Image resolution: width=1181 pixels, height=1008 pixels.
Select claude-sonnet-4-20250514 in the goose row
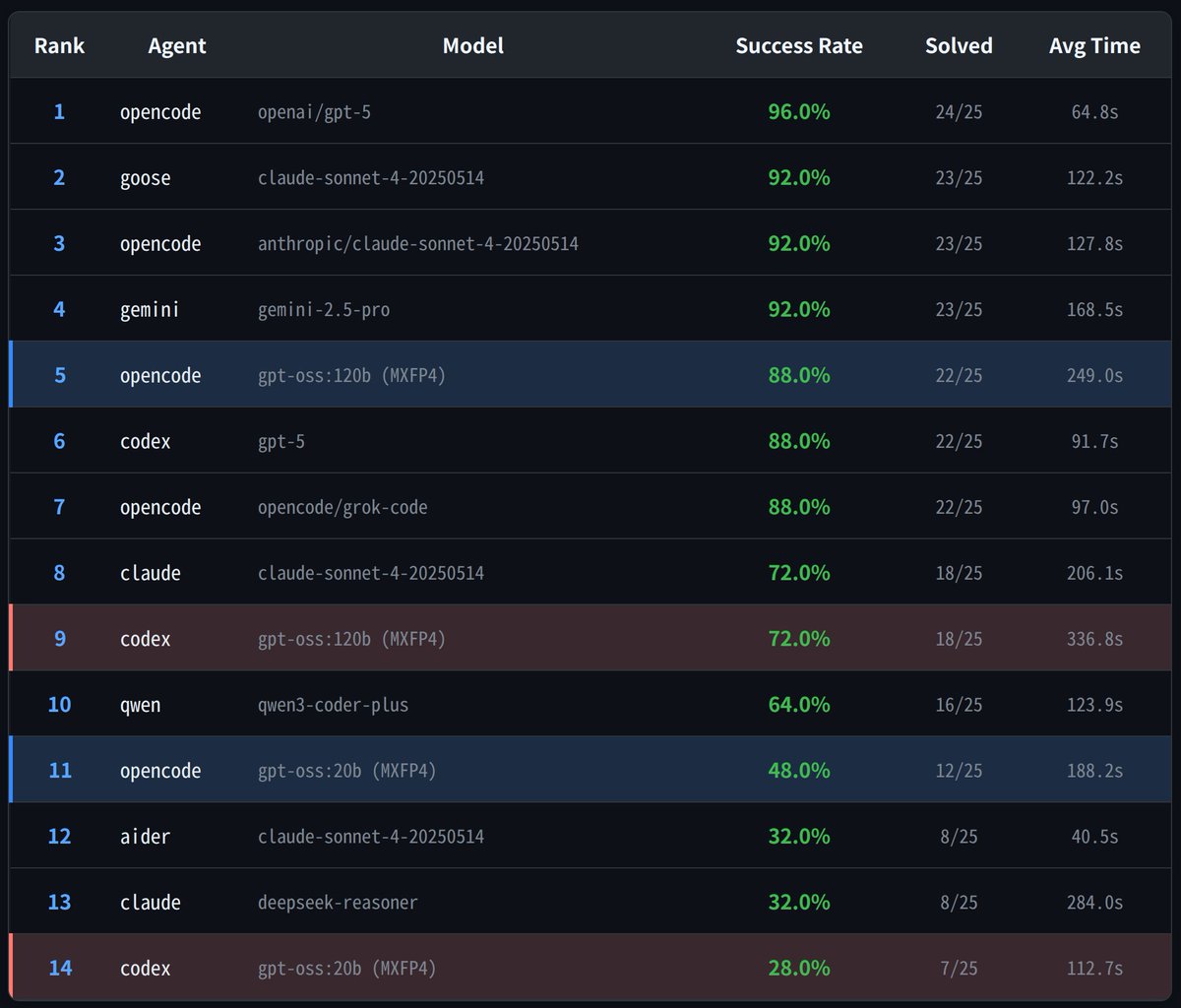(371, 178)
